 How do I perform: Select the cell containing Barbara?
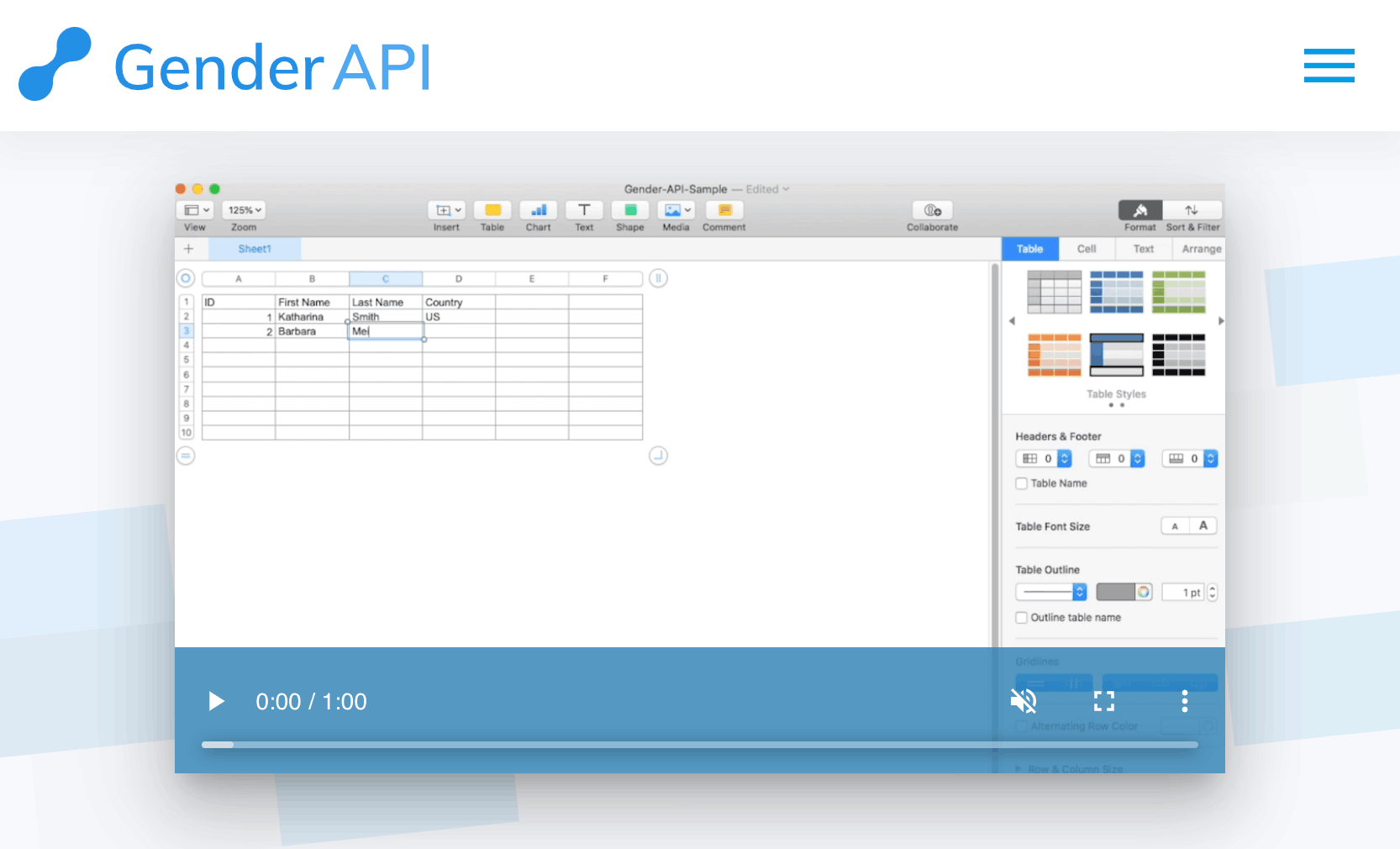tap(313, 331)
